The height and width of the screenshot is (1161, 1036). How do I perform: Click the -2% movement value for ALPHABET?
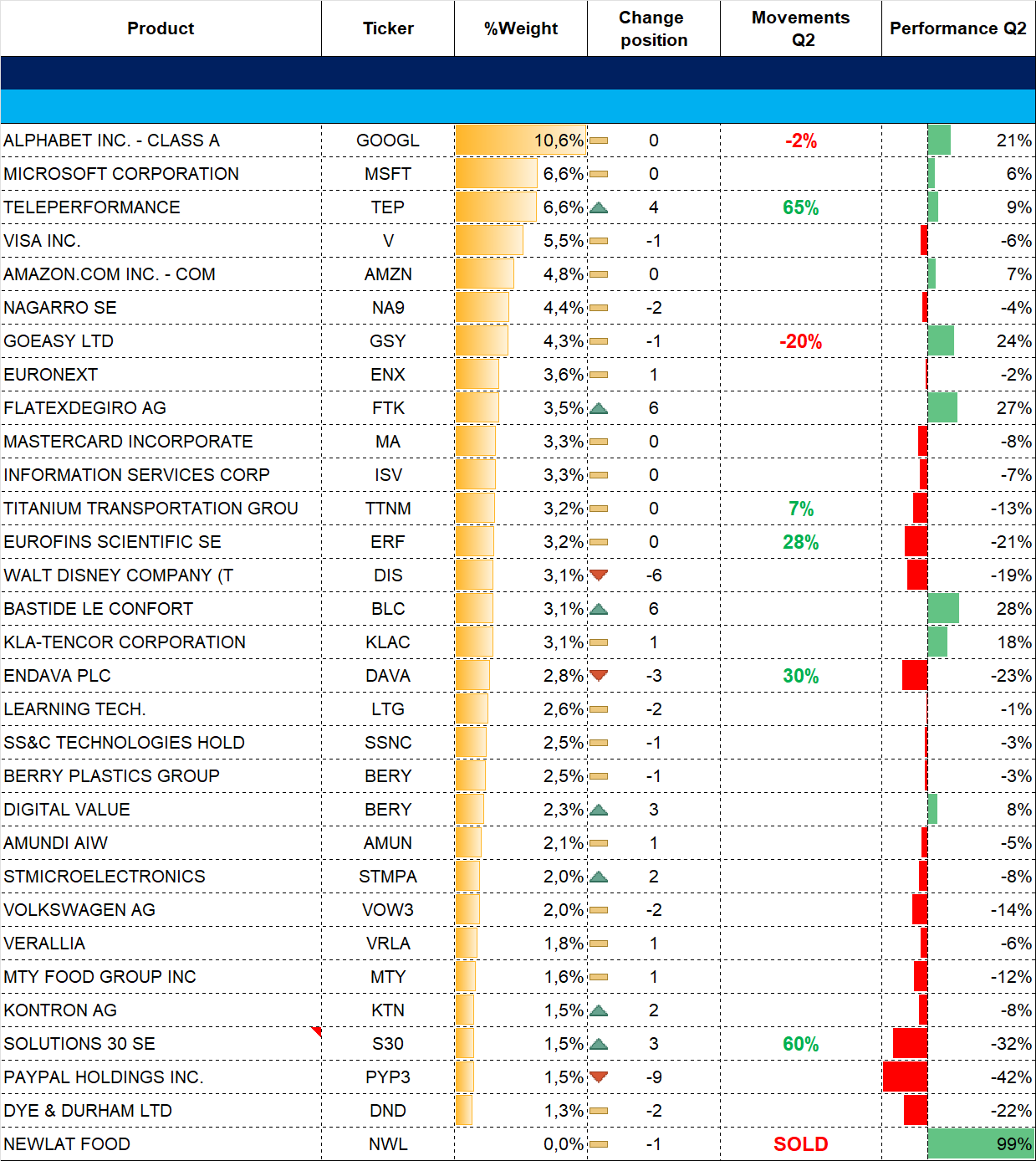coord(801,141)
